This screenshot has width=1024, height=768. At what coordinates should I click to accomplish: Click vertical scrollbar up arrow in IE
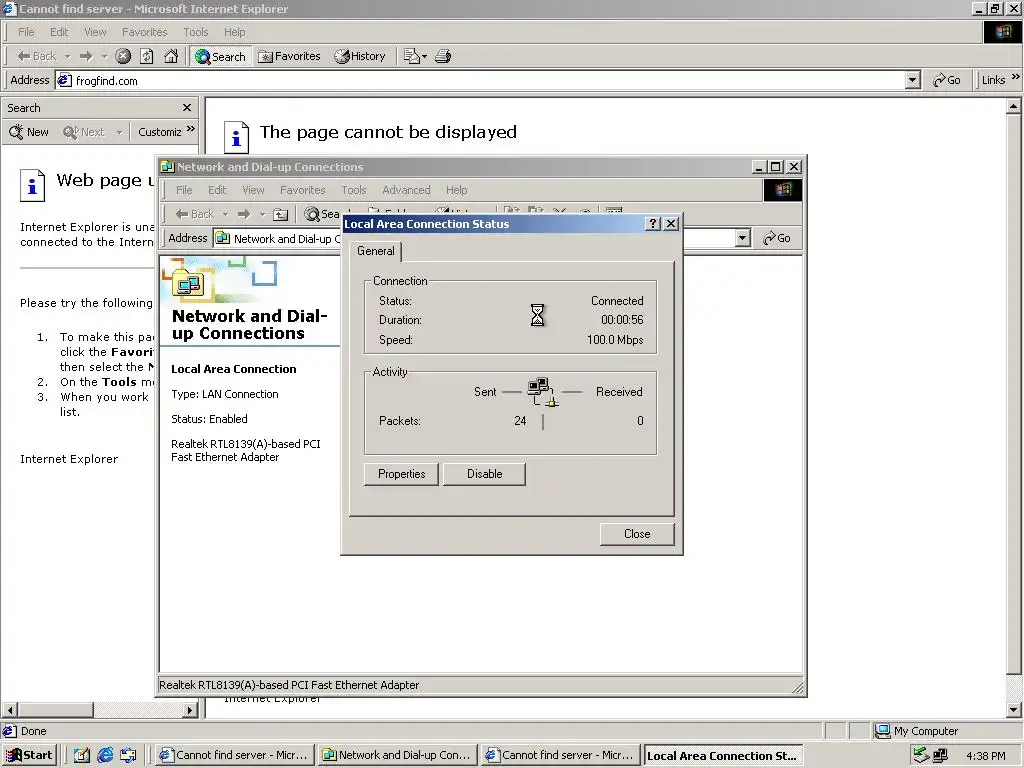(1014, 105)
